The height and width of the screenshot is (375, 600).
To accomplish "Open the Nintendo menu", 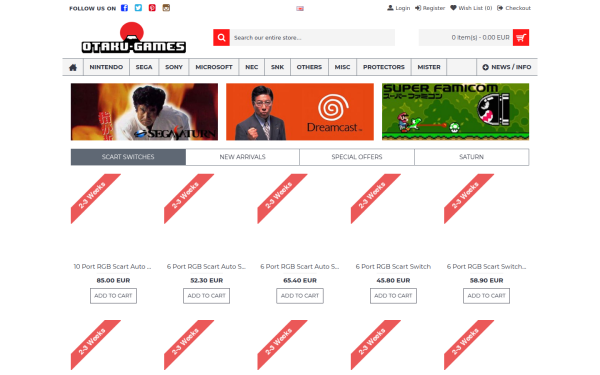I will 106,67.
